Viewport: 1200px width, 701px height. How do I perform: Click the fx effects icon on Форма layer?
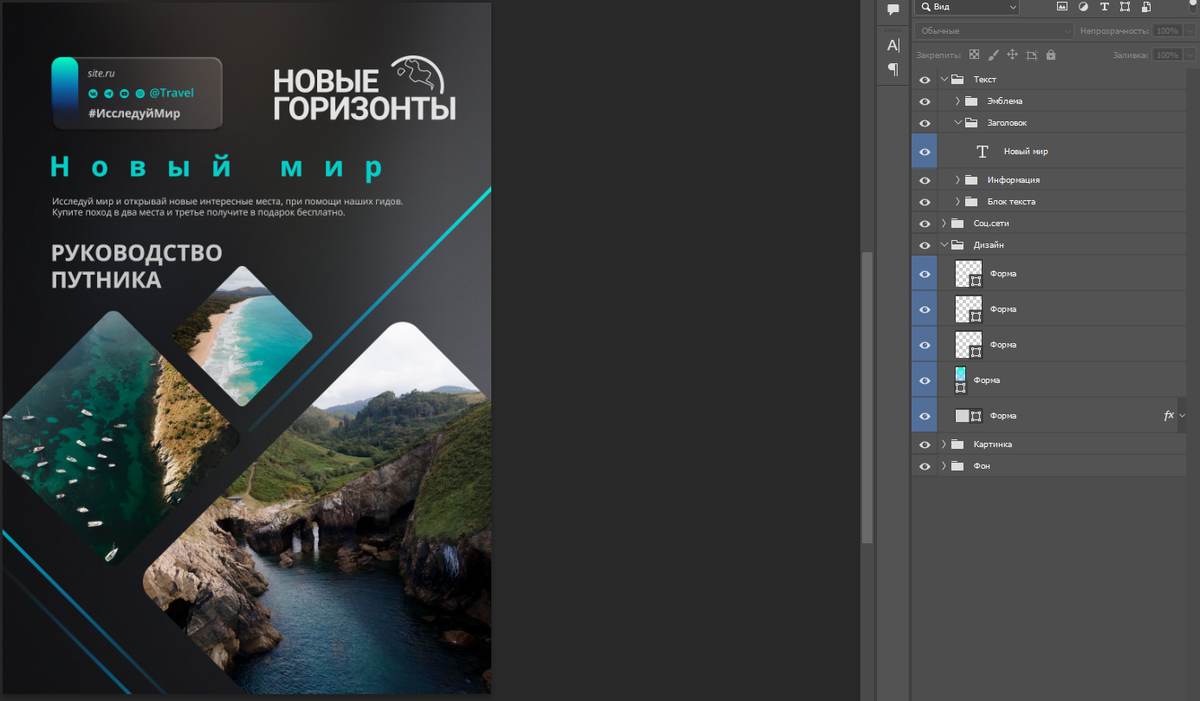(1168, 415)
